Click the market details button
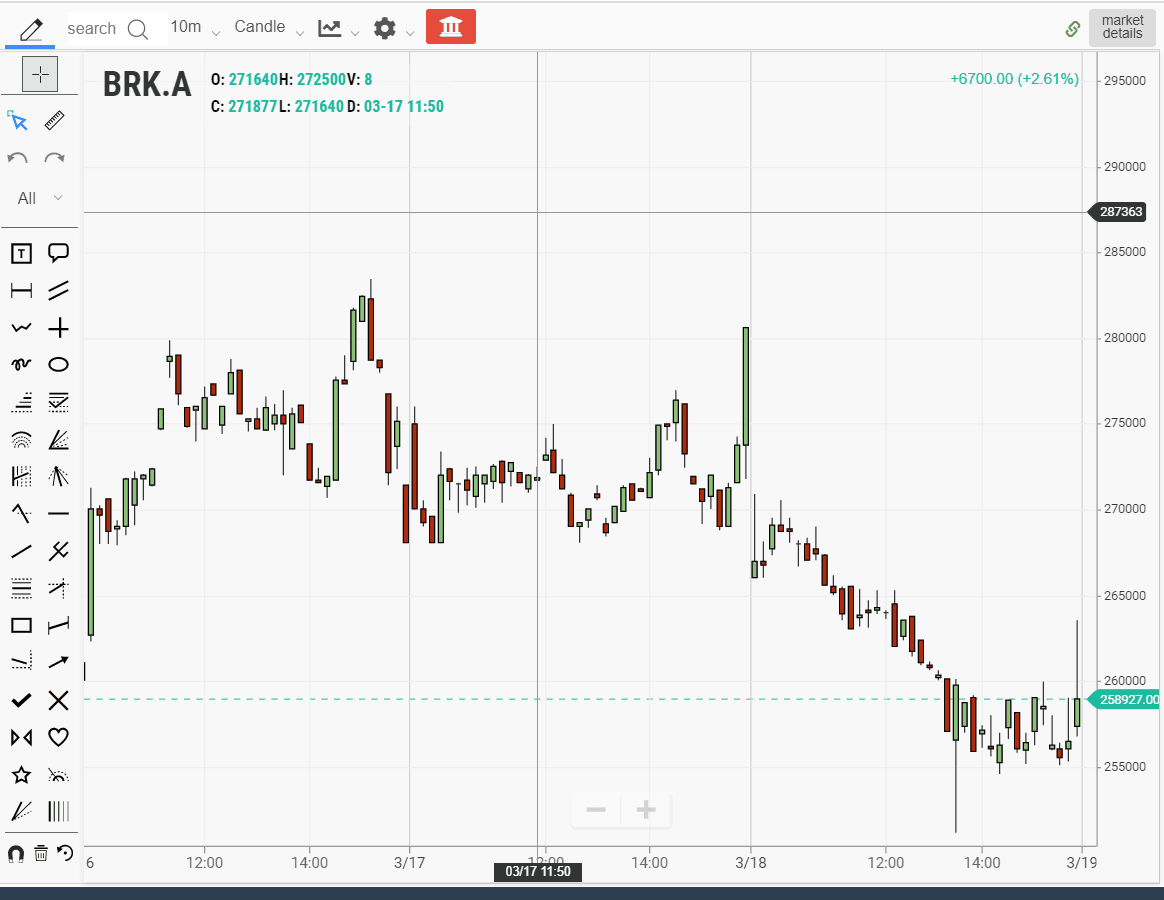The width and height of the screenshot is (1164, 900). click(1122, 27)
